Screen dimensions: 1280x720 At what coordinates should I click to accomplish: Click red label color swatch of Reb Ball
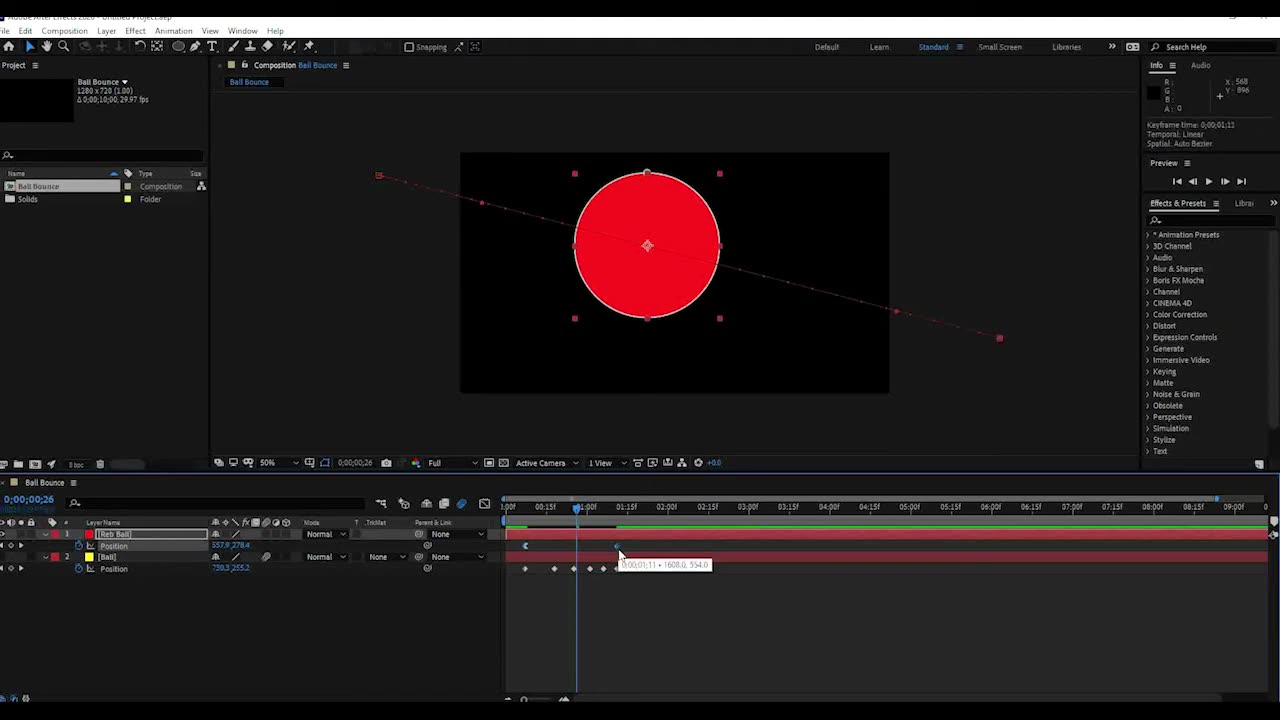click(x=55, y=534)
